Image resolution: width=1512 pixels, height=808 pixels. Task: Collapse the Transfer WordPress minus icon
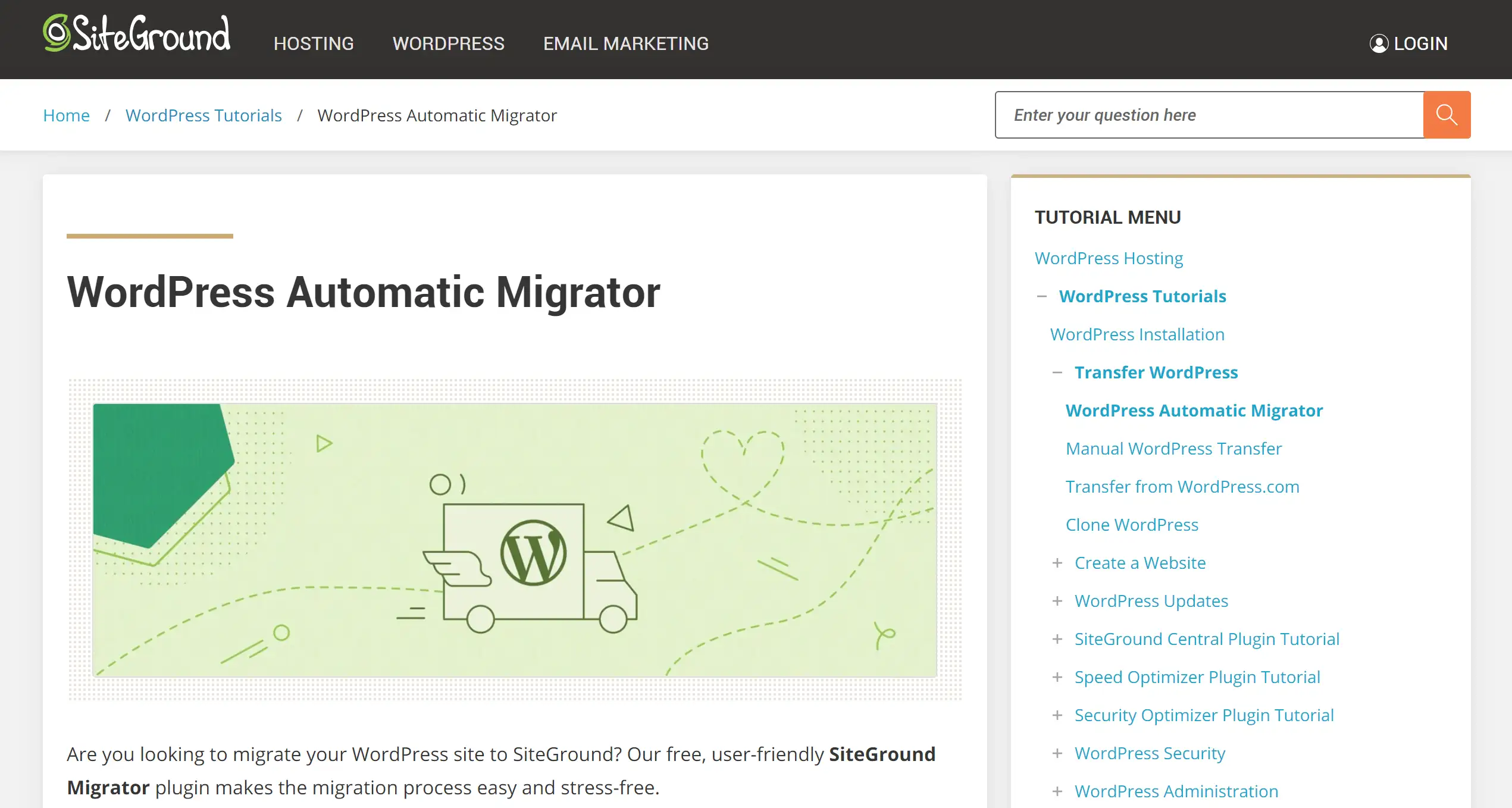pos(1057,372)
